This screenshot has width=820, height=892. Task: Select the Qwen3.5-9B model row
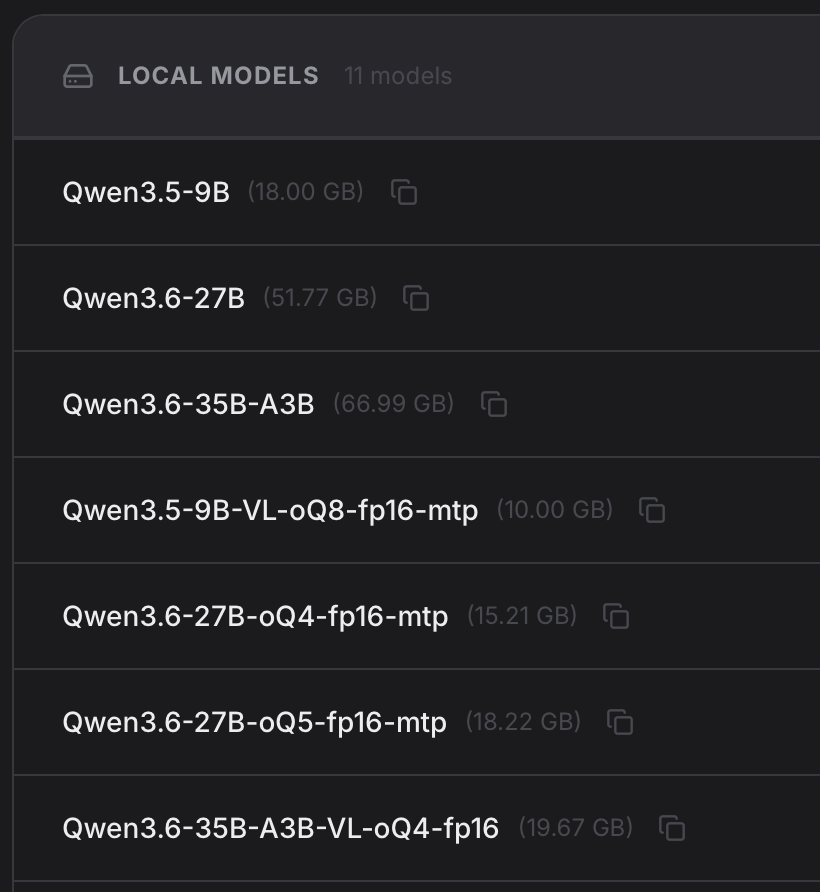pyautogui.click(x=417, y=192)
